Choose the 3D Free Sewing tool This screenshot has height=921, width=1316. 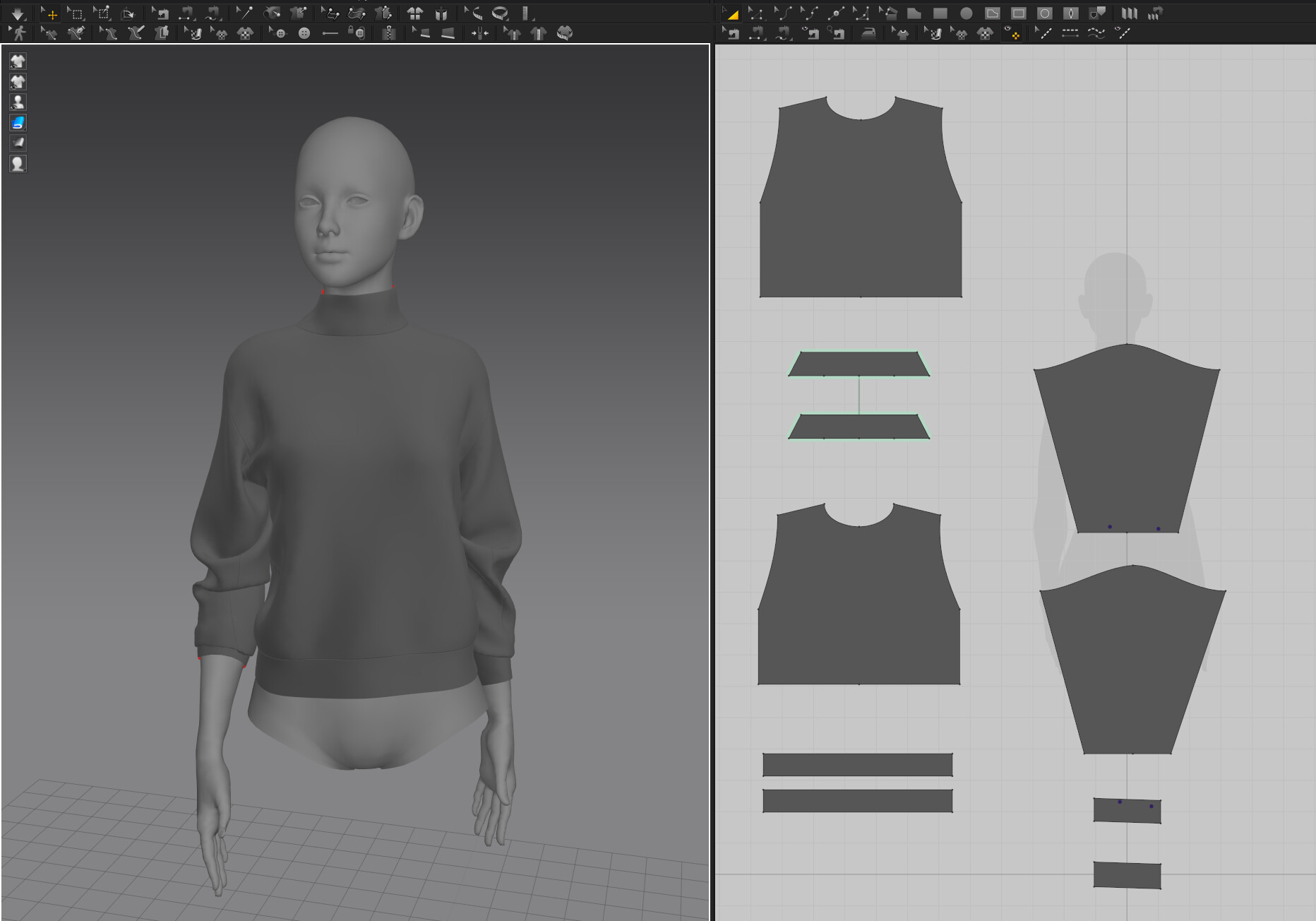[x=213, y=13]
